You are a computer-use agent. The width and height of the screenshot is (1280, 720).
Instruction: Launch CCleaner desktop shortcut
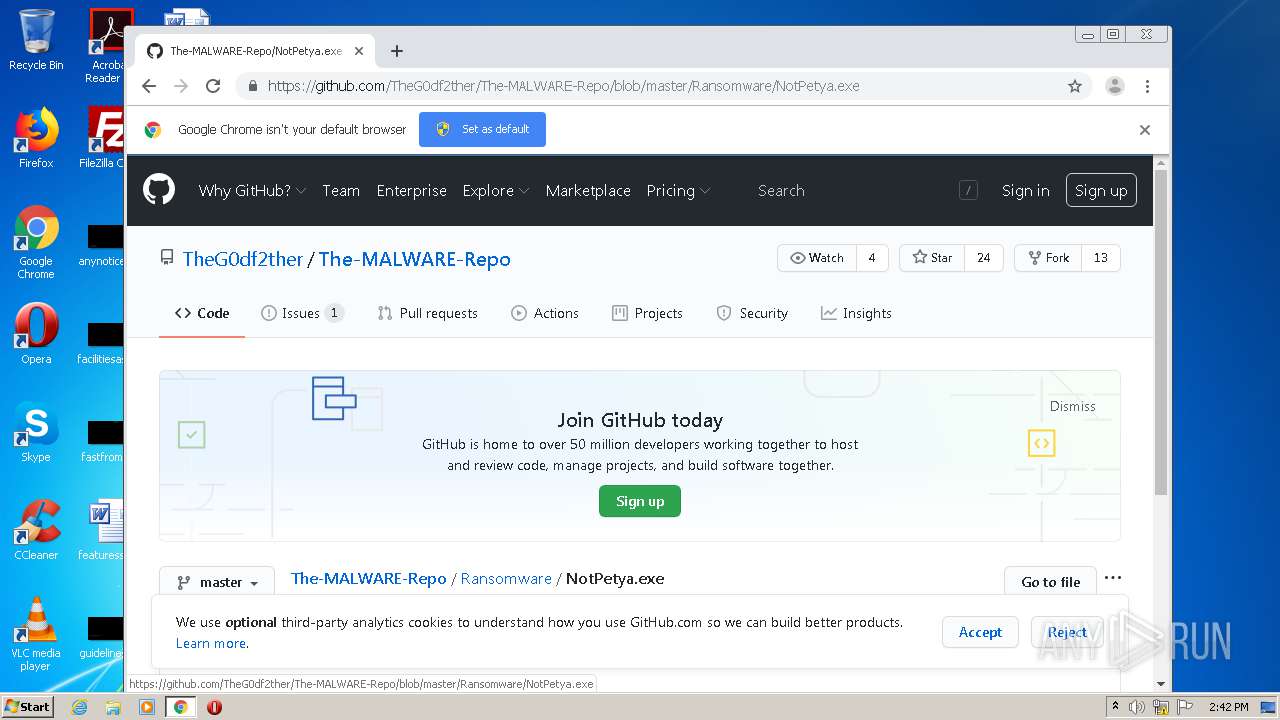pyautogui.click(x=36, y=530)
